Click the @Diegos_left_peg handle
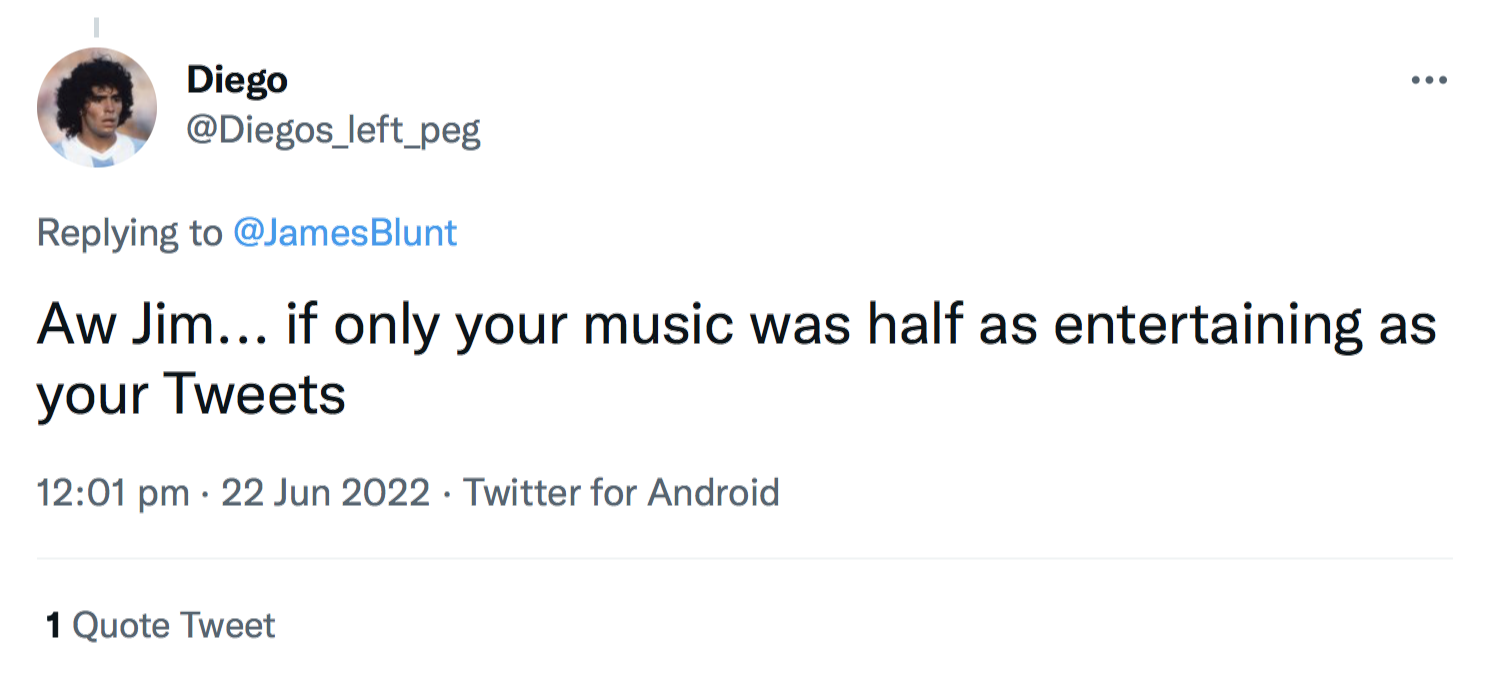The image size is (1490, 678). (x=333, y=130)
